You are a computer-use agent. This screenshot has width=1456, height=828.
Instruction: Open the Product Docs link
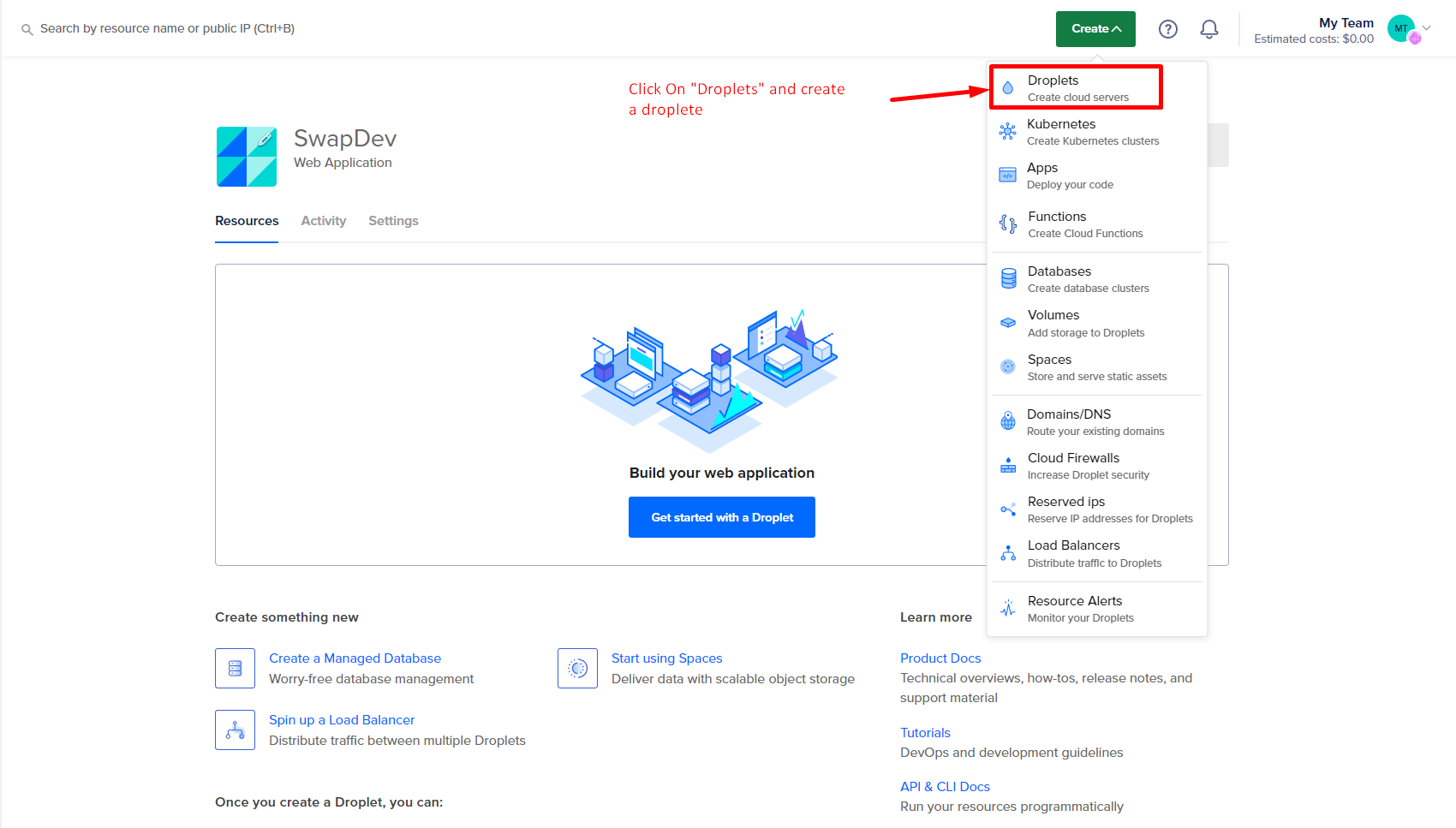click(x=940, y=658)
